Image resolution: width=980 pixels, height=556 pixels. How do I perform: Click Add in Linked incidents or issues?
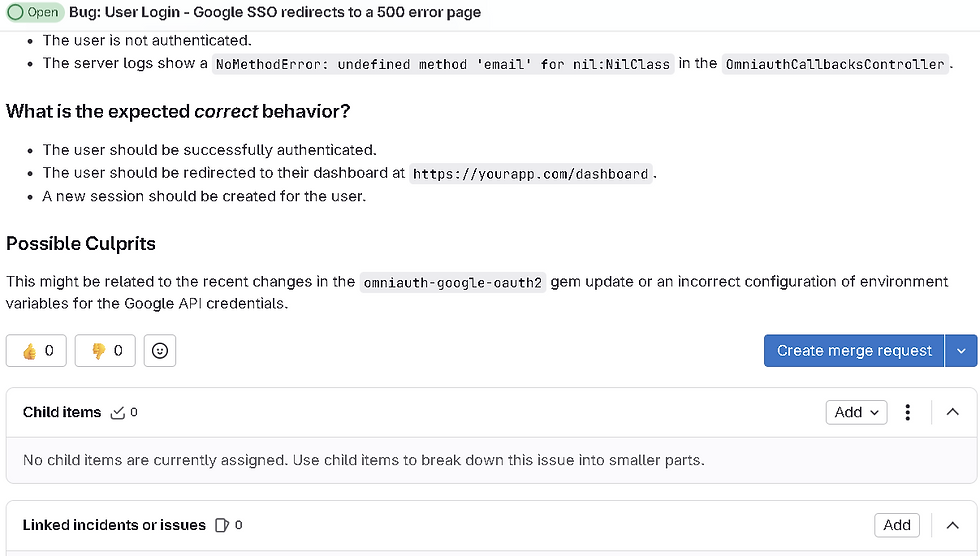(x=897, y=525)
